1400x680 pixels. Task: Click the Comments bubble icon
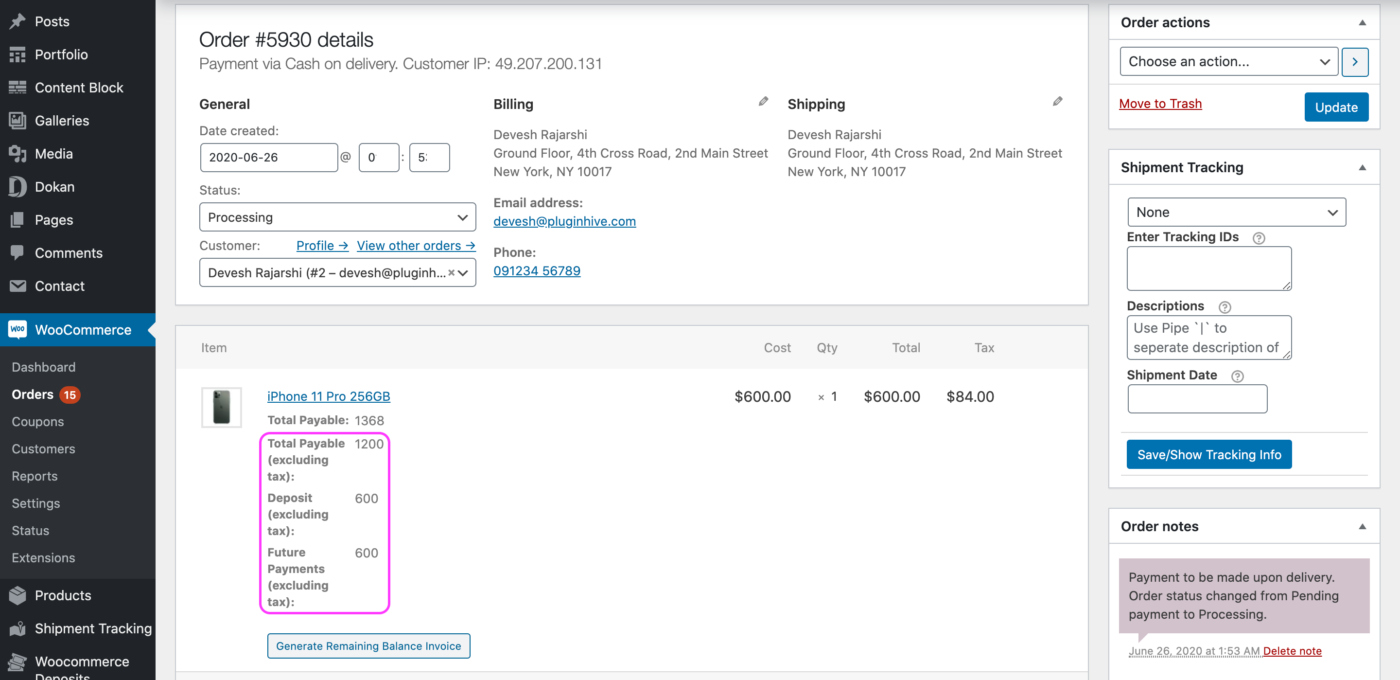(x=17, y=252)
